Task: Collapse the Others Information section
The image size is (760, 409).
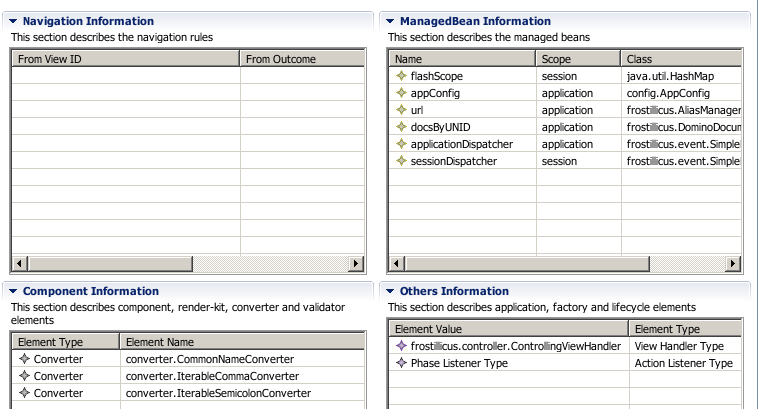Action: click(391, 291)
